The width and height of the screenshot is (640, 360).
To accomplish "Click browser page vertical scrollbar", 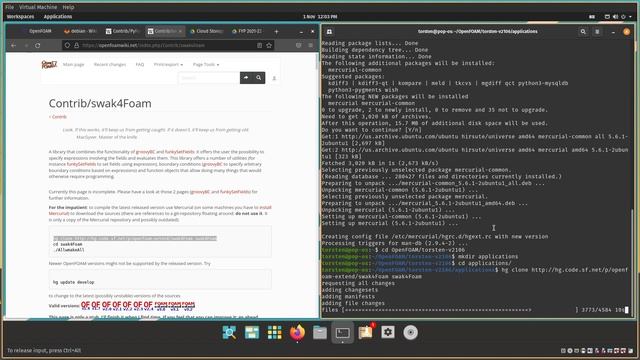I will [317, 61].
